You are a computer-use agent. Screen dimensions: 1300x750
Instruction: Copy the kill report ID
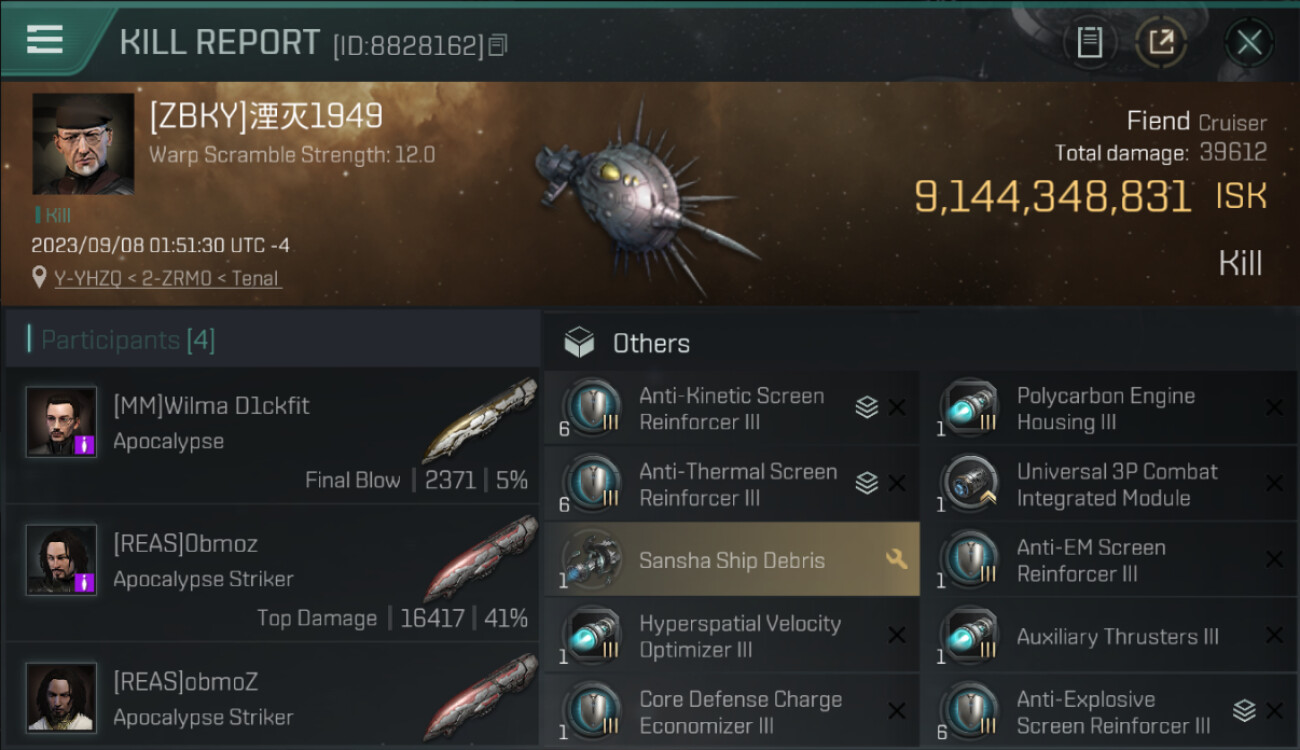click(x=498, y=45)
